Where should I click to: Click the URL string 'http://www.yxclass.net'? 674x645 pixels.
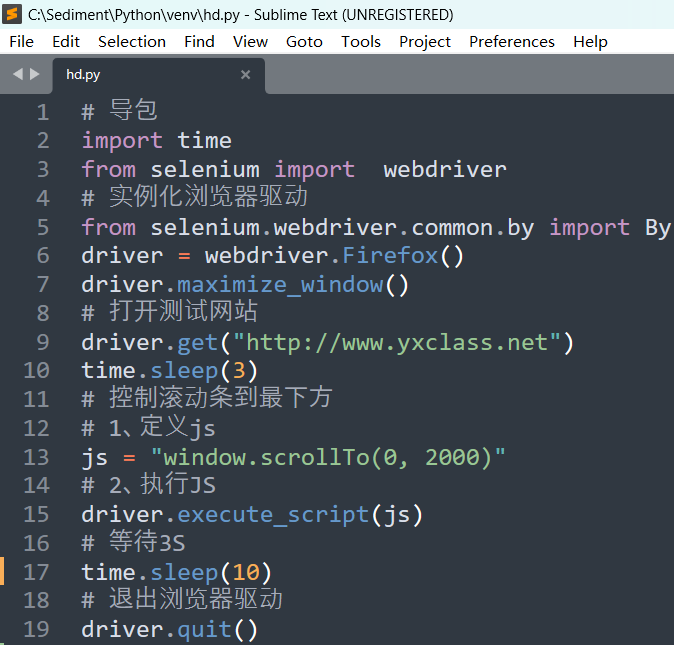pyautogui.click(x=397, y=343)
